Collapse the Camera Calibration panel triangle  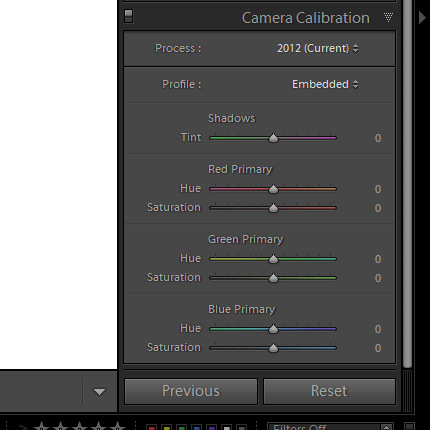coord(388,17)
